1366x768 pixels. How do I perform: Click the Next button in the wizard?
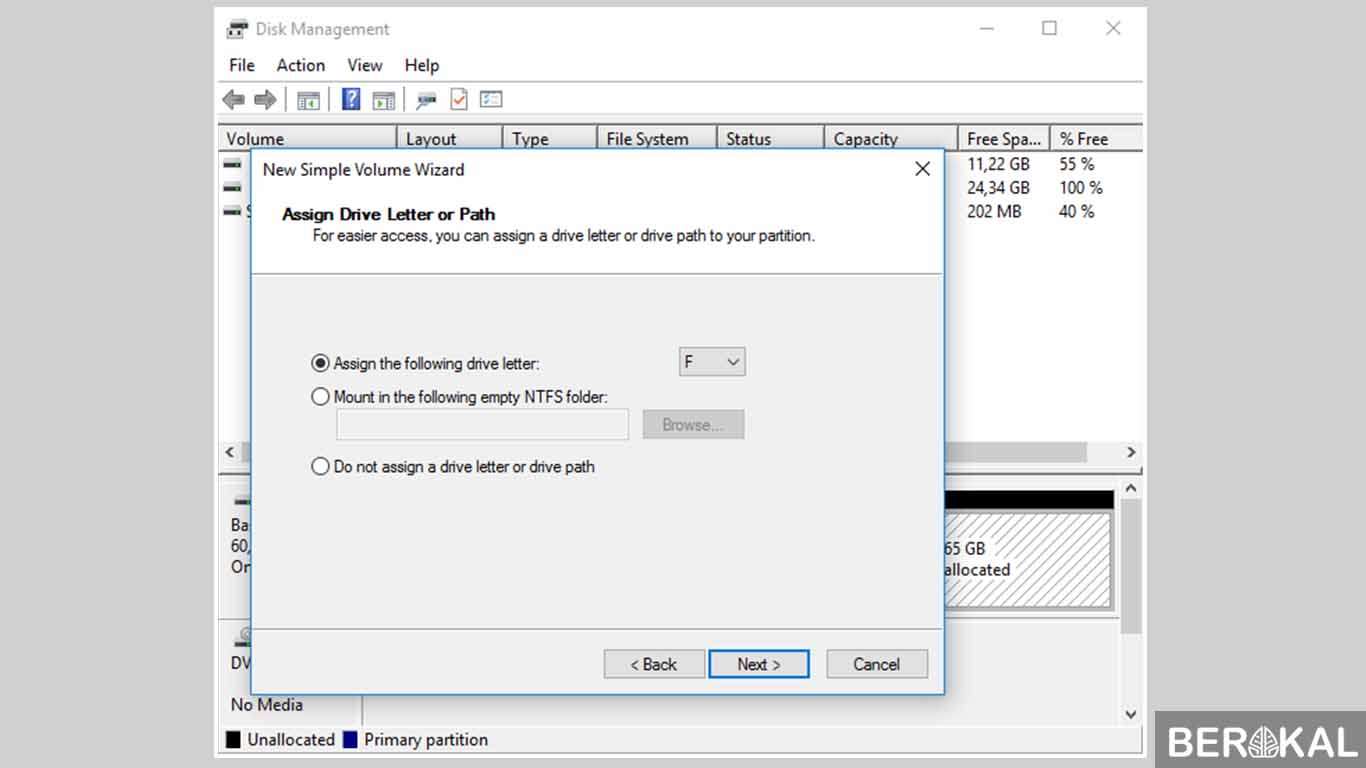(x=759, y=664)
